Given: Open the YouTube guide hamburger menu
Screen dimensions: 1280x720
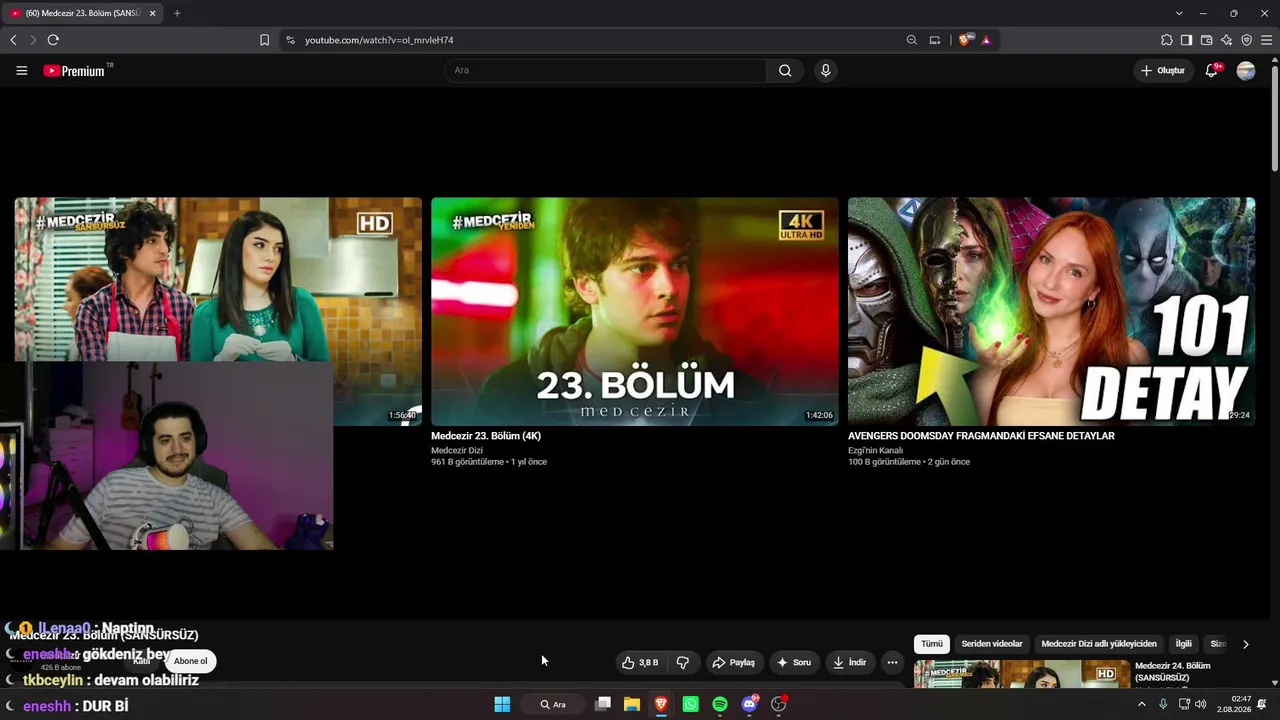Looking at the screenshot, I should tap(22, 71).
